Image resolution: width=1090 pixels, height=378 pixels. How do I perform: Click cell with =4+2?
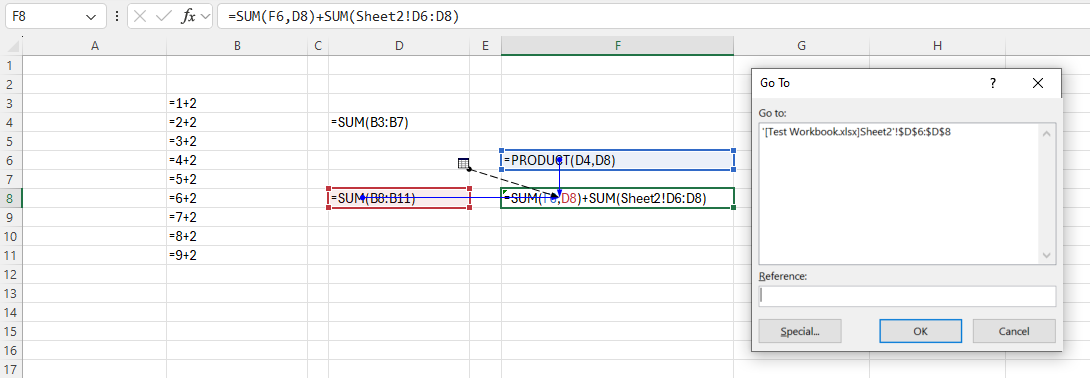coord(237,160)
